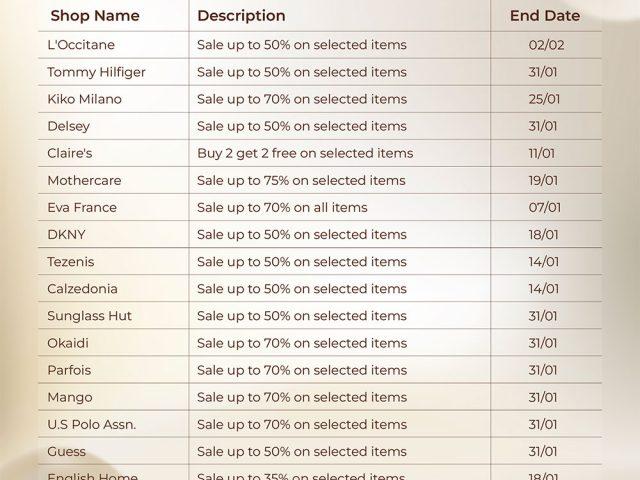Image resolution: width=640 pixels, height=480 pixels.
Task: Select the Calzedonia shop name
Action: click(82, 288)
